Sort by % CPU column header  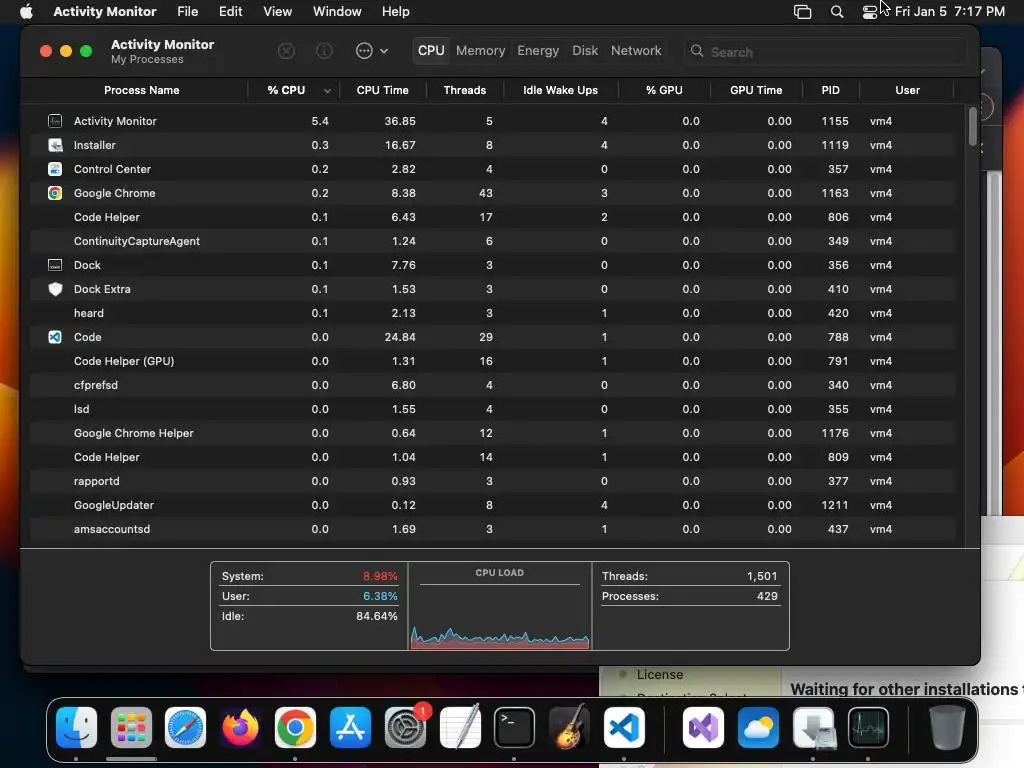294,90
